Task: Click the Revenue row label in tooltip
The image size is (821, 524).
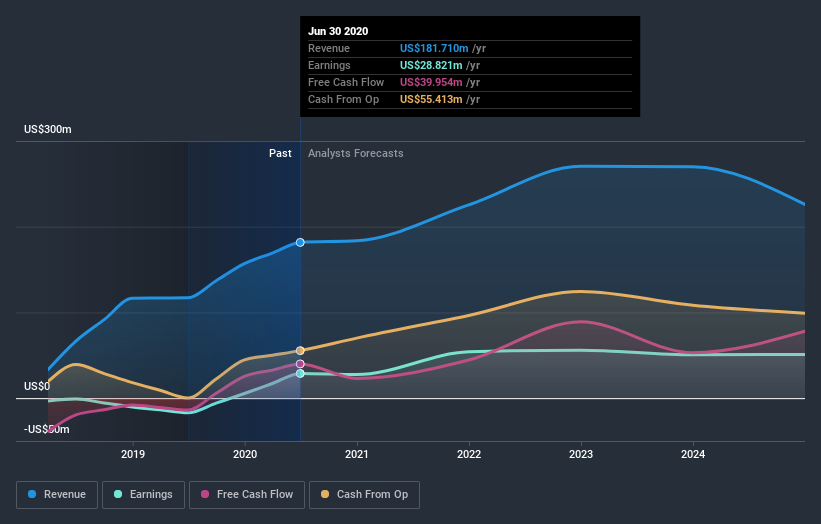Action: [329, 48]
